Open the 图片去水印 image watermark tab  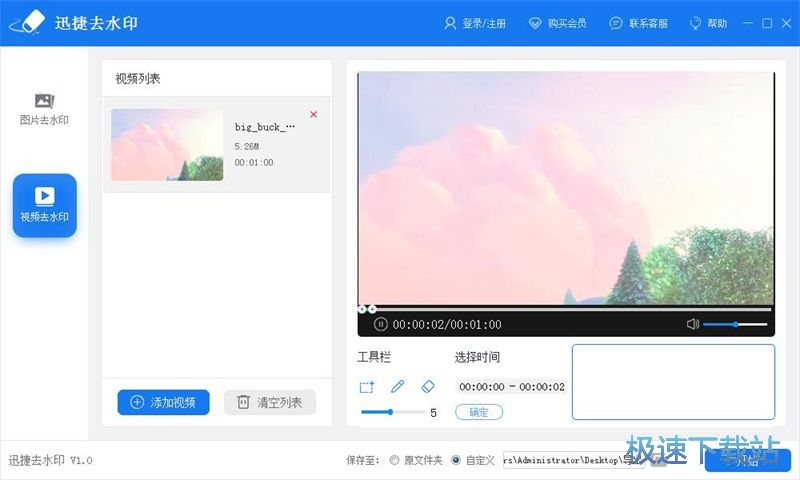point(44,109)
